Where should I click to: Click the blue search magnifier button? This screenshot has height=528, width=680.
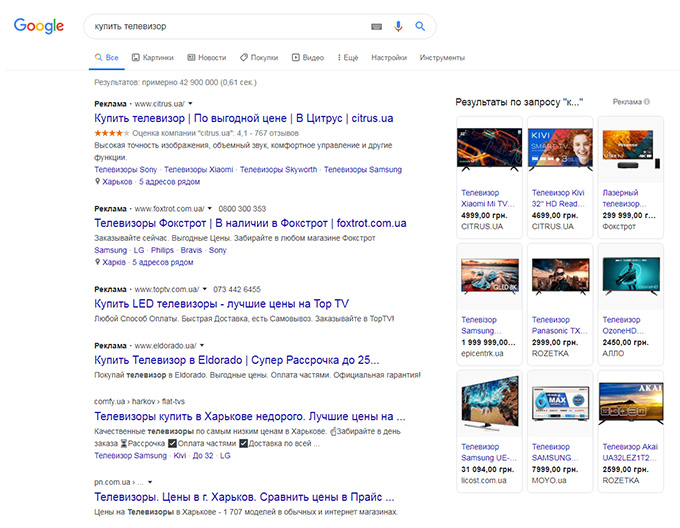[420, 26]
